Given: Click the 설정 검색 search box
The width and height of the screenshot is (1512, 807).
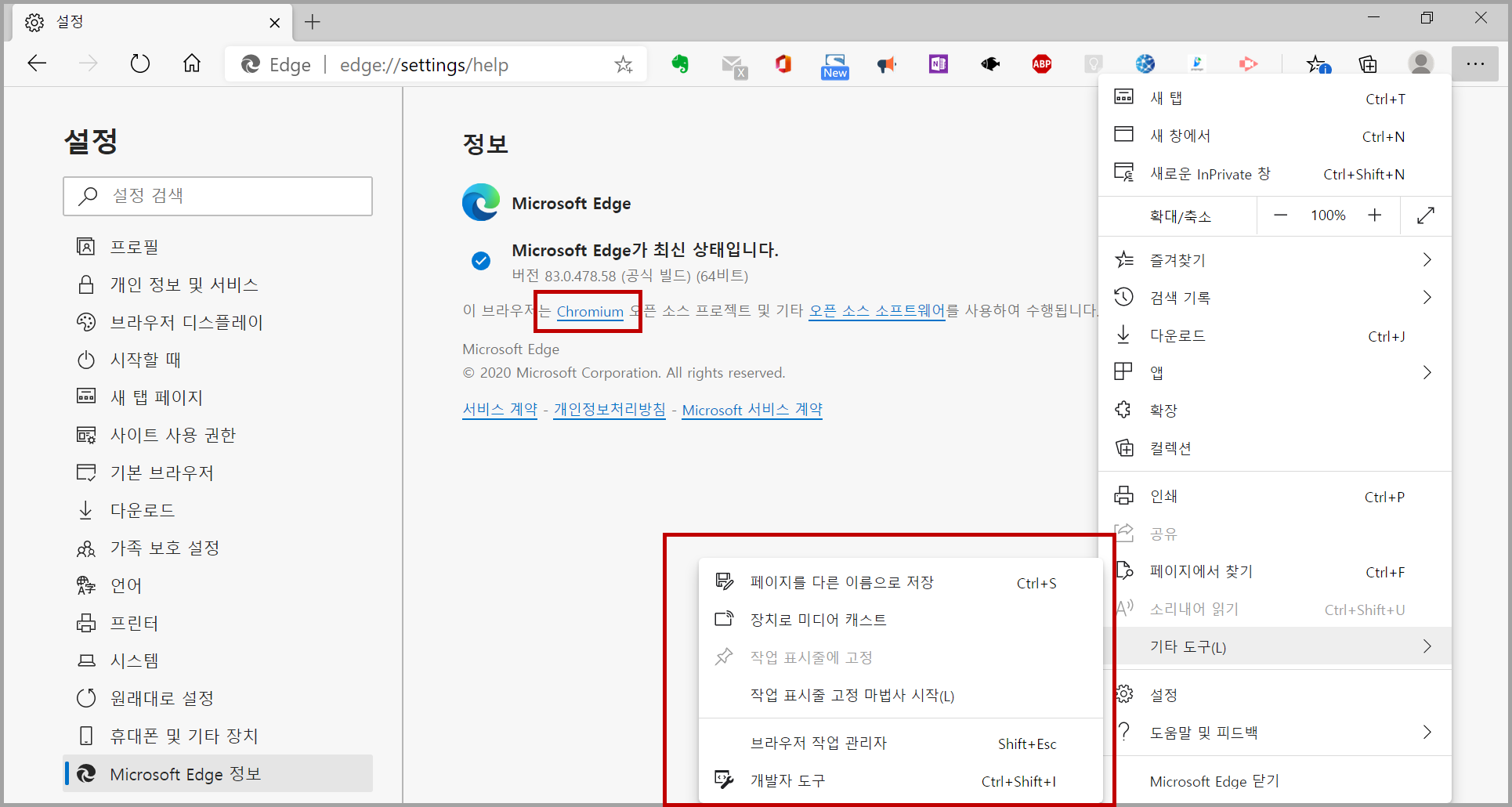Looking at the screenshot, I should (x=218, y=196).
